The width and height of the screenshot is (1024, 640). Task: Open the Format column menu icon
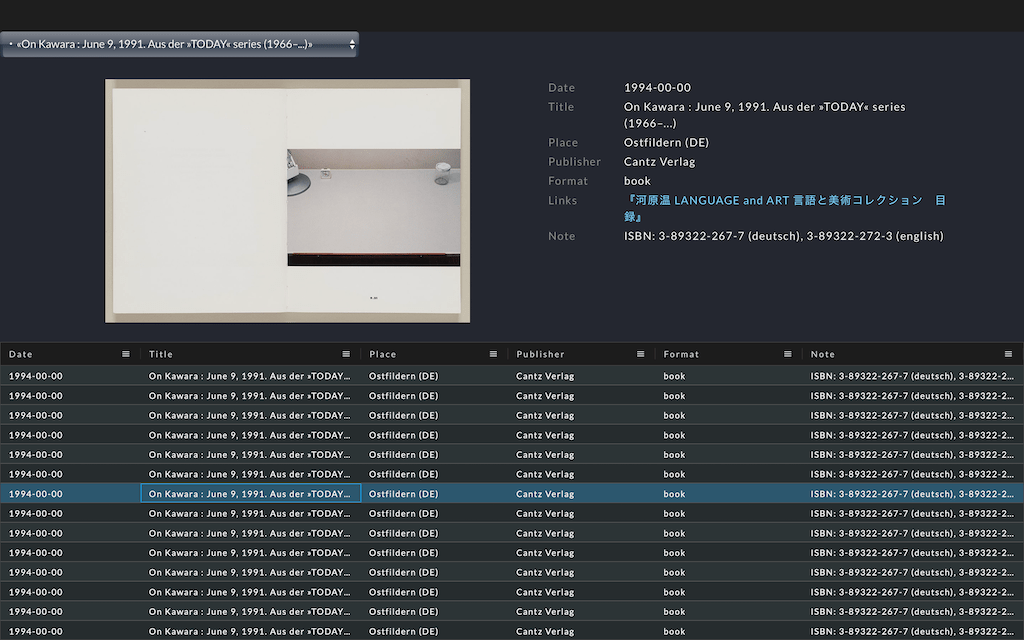788,354
